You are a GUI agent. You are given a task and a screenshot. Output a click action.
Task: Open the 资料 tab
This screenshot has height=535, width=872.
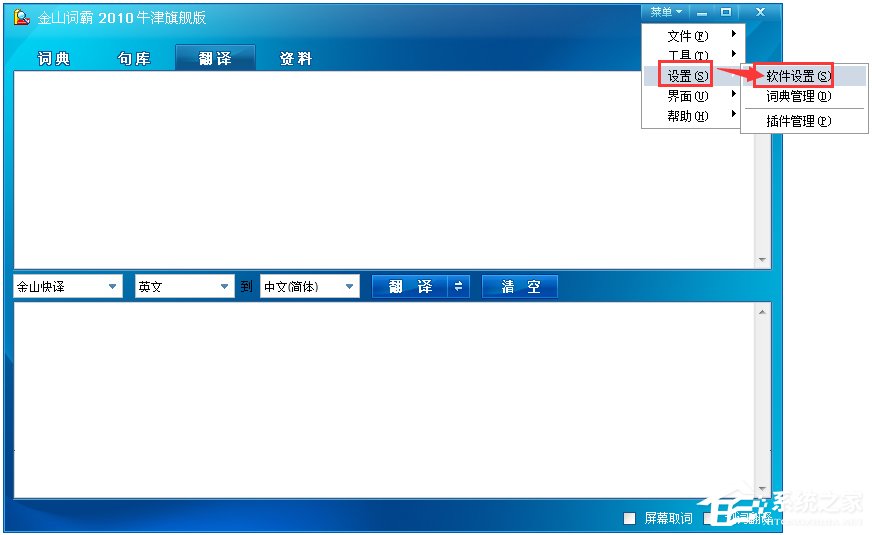(296, 58)
